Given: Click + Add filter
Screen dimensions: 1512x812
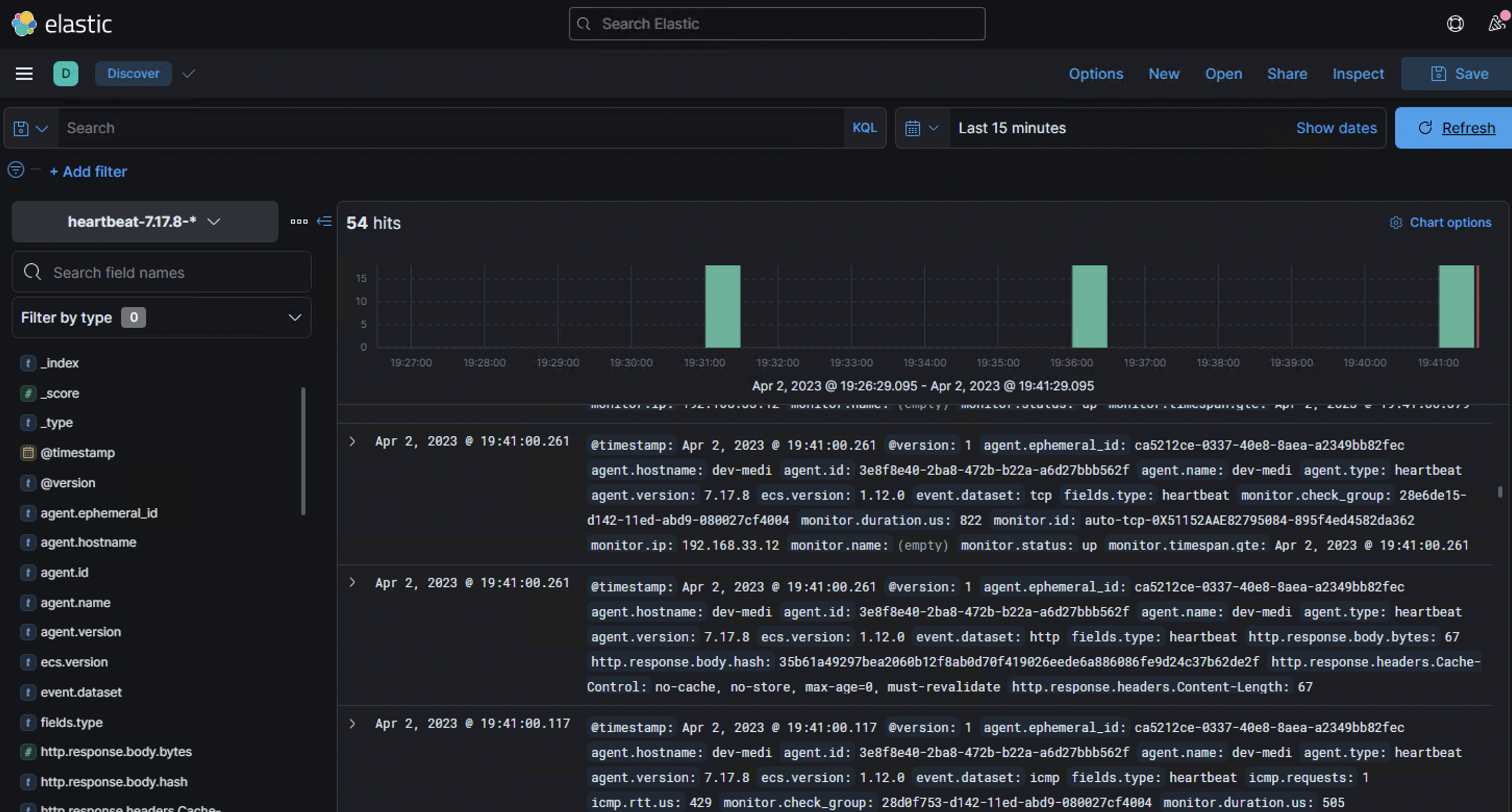Looking at the screenshot, I should pyautogui.click(x=88, y=171).
